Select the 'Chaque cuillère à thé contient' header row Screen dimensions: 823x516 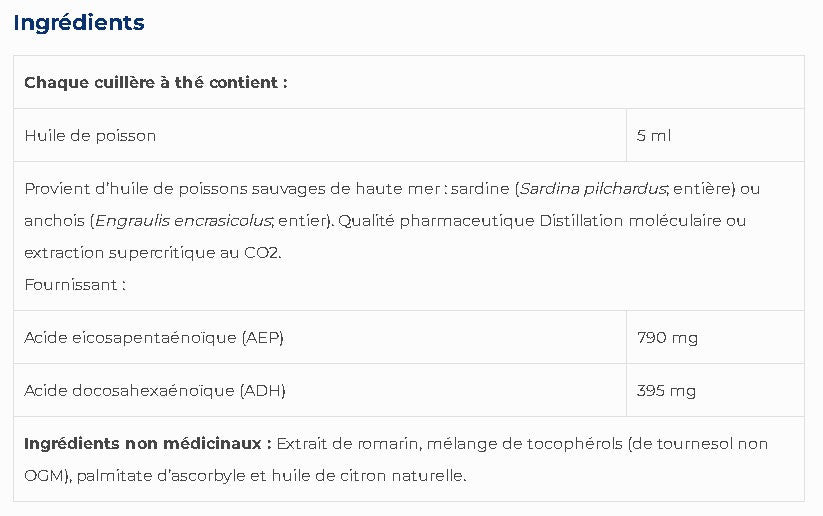(x=409, y=82)
